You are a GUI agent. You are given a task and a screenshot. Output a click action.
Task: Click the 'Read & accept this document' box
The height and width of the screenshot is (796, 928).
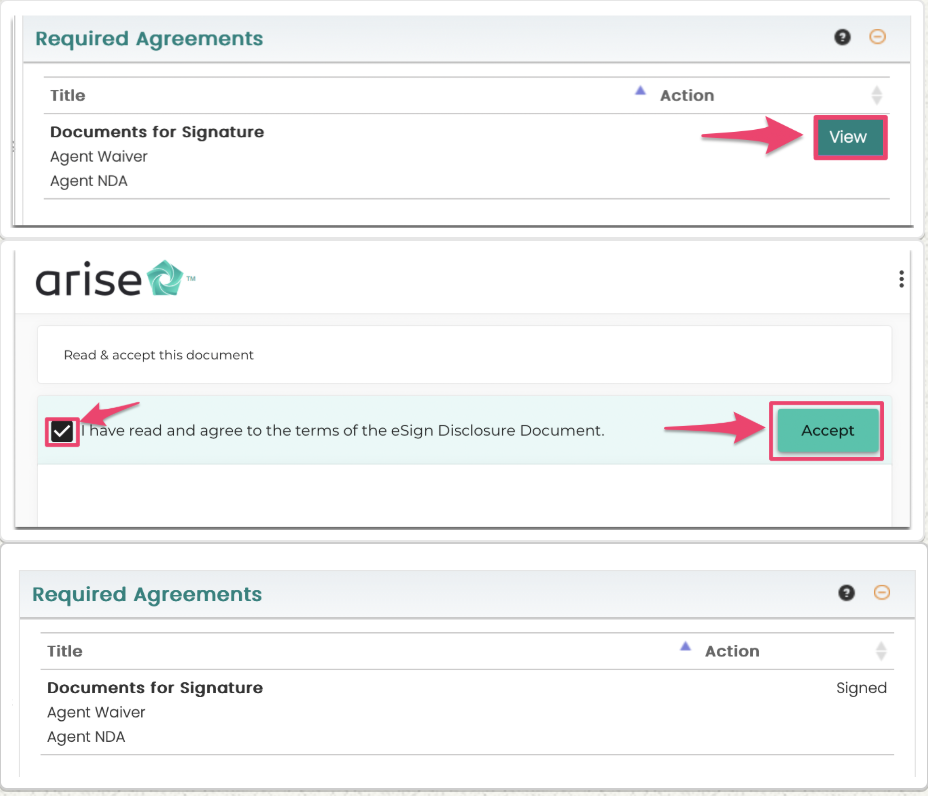pyautogui.click(x=464, y=355)
